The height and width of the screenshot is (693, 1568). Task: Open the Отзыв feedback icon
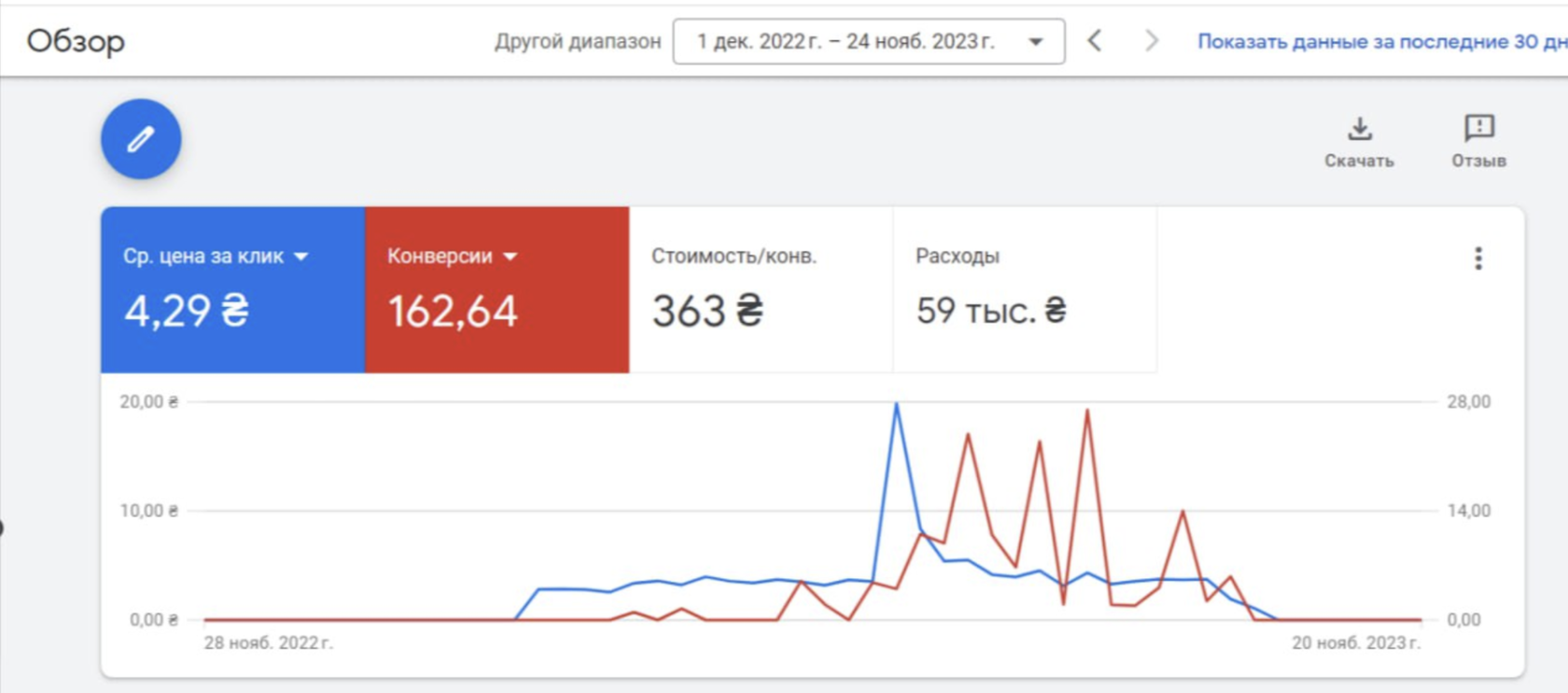pyautogui.click(x=1478, y=141)
